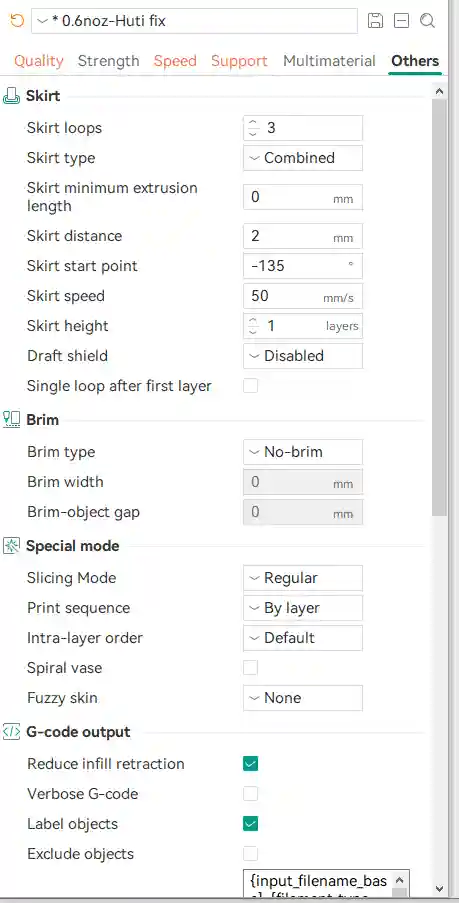The width and height of the screenshot is (459, 903).
Task: Open the Print sequence By layer dropdown
Action: (303, 608)
